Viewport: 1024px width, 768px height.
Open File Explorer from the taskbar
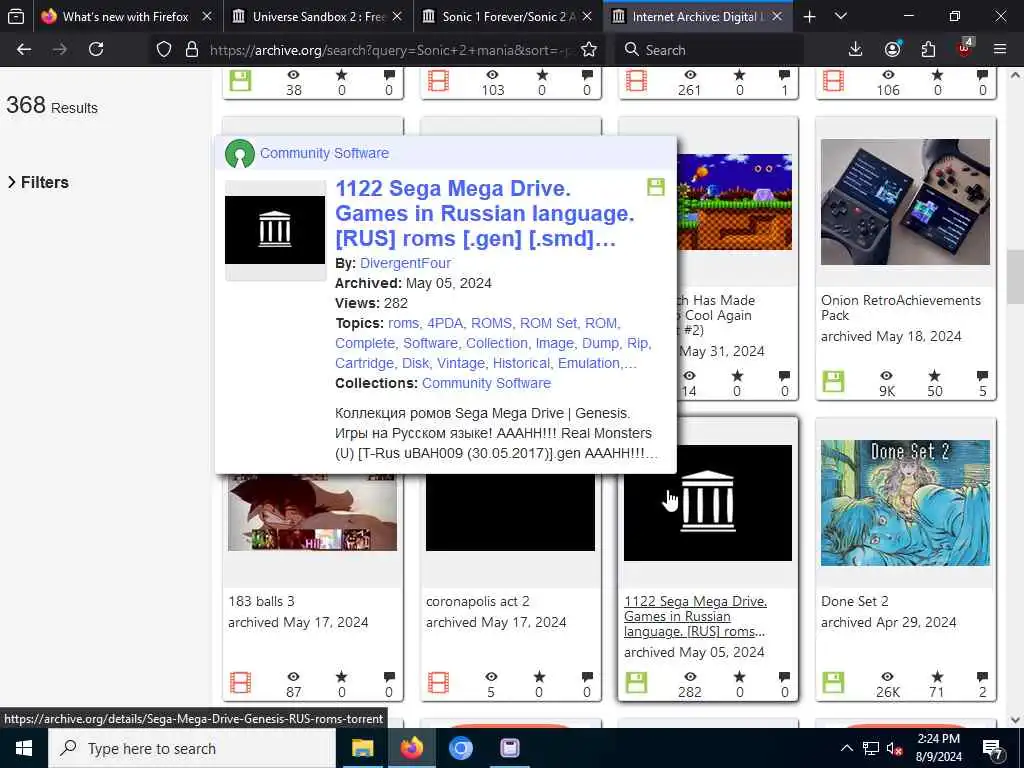pos(362,748)
